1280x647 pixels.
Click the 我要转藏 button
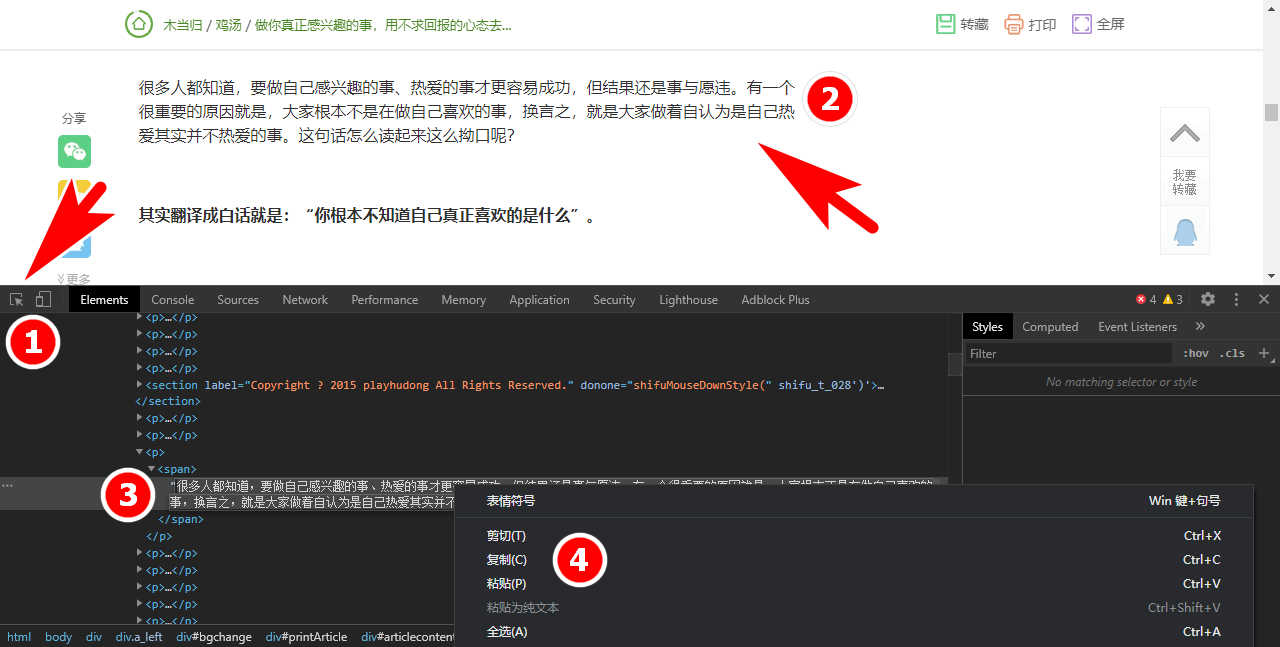[1184, 180]
